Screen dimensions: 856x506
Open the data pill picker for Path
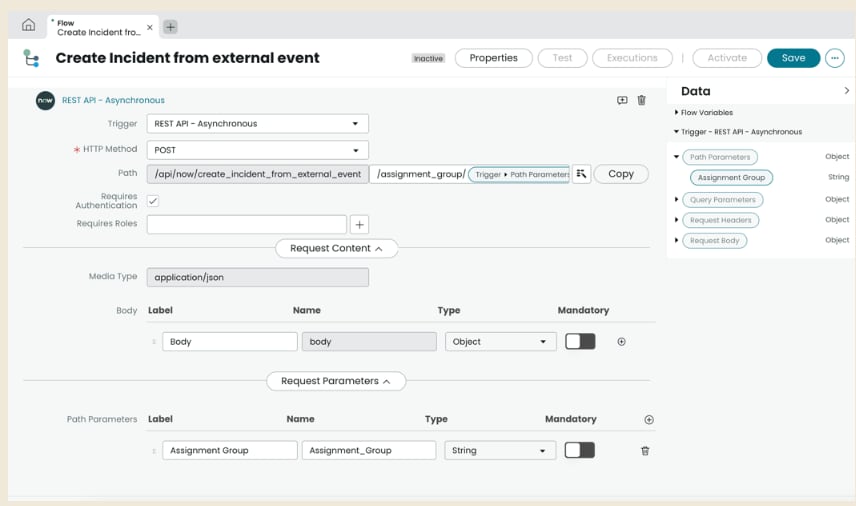(x=581, y=174)
